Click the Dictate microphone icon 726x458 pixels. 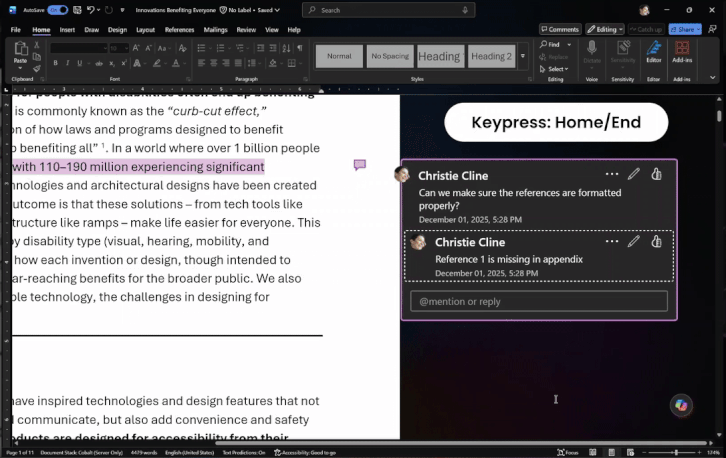[x=591, y=48]
